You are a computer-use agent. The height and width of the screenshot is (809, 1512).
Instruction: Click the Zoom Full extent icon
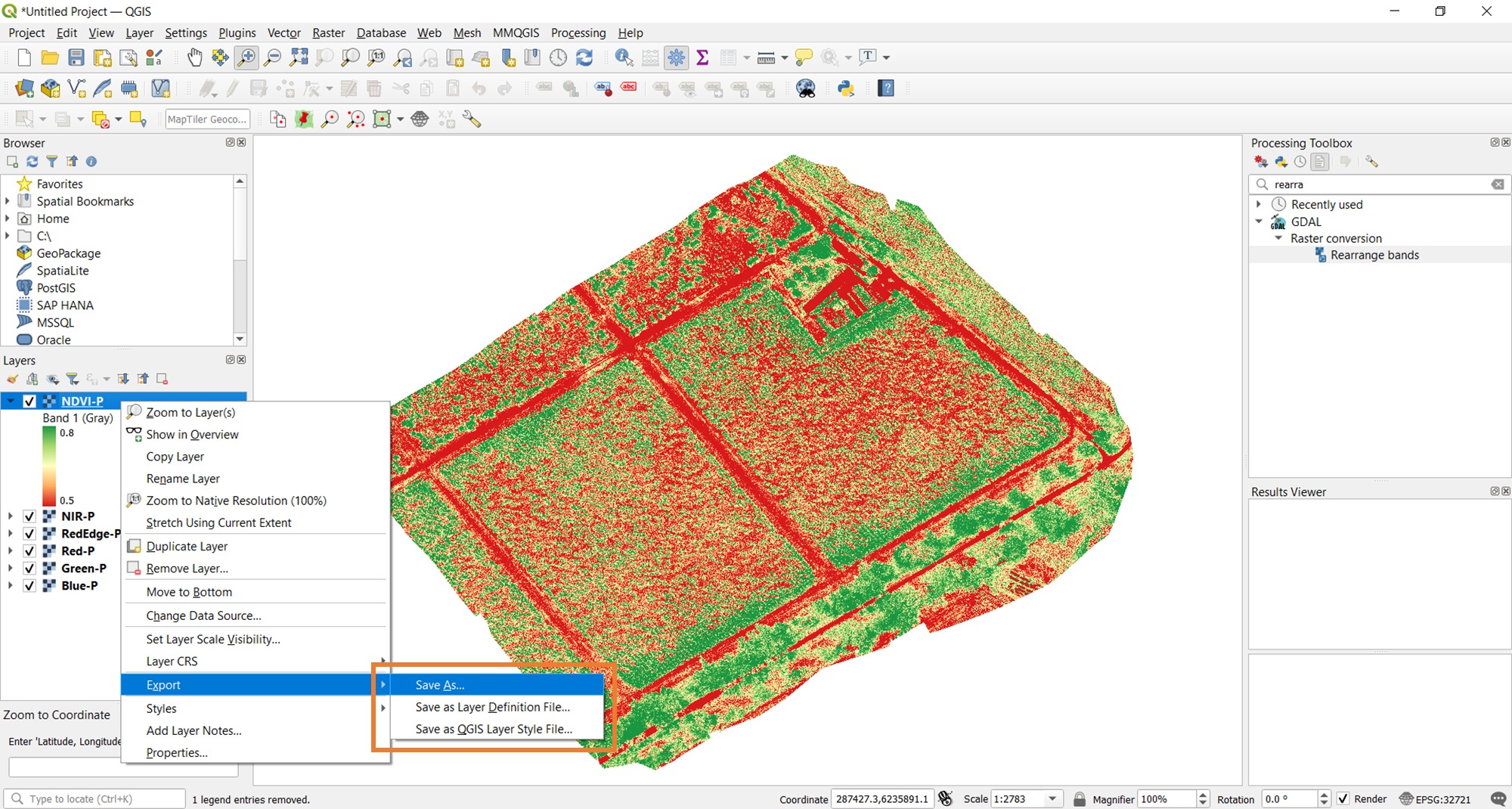point(299,57)
